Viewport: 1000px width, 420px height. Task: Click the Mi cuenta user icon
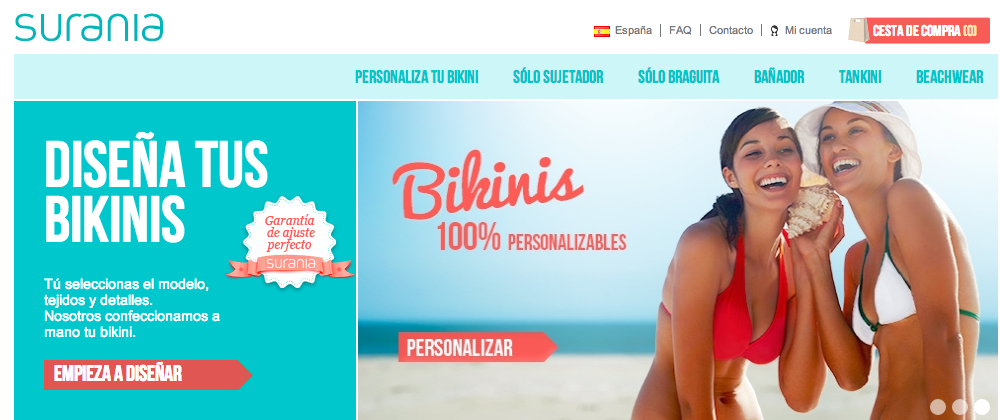774,31
